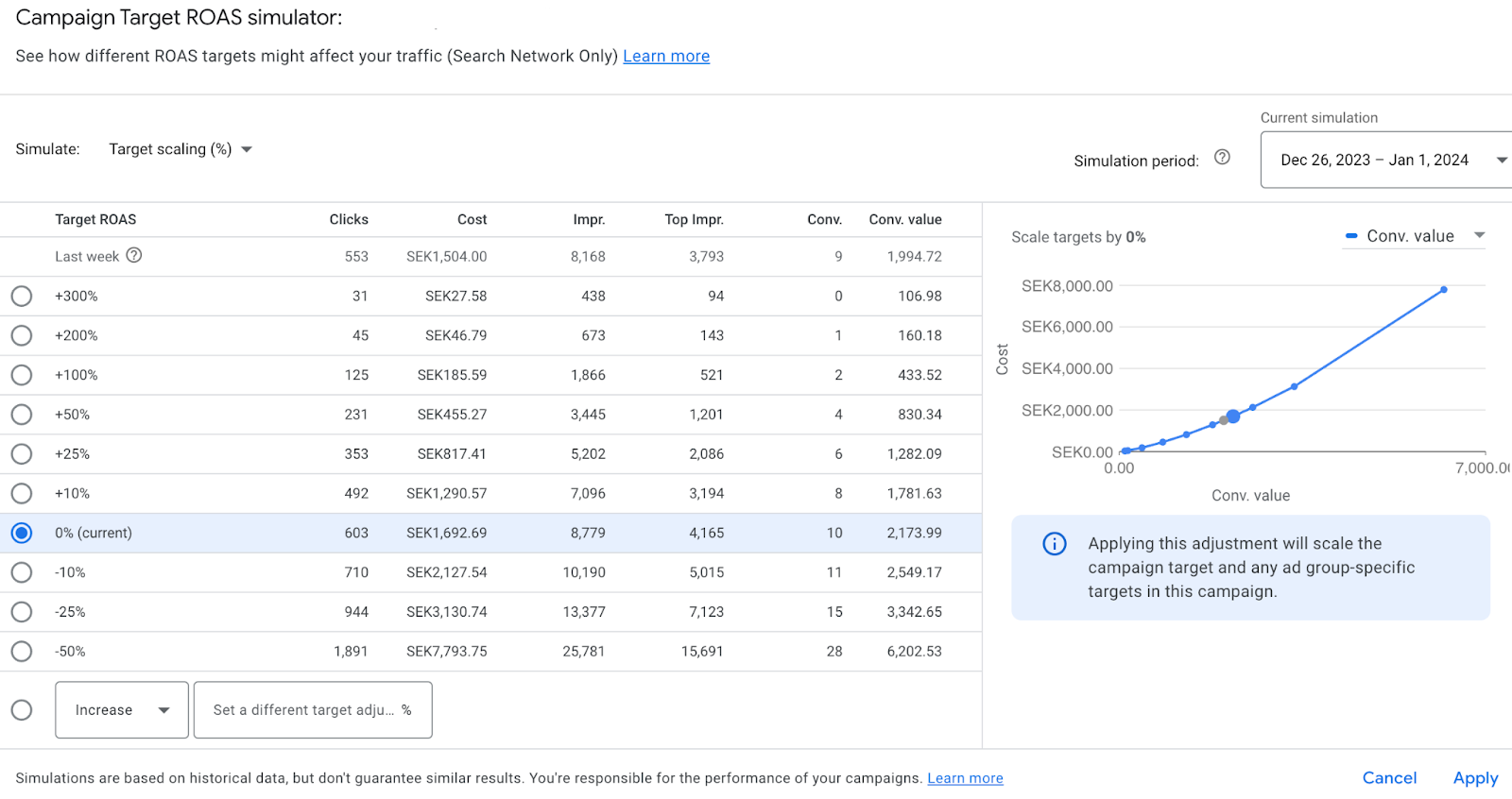The image size is (1512, 799).
Task: Select the +10% target ROAS option
Action: coord(22,494)
